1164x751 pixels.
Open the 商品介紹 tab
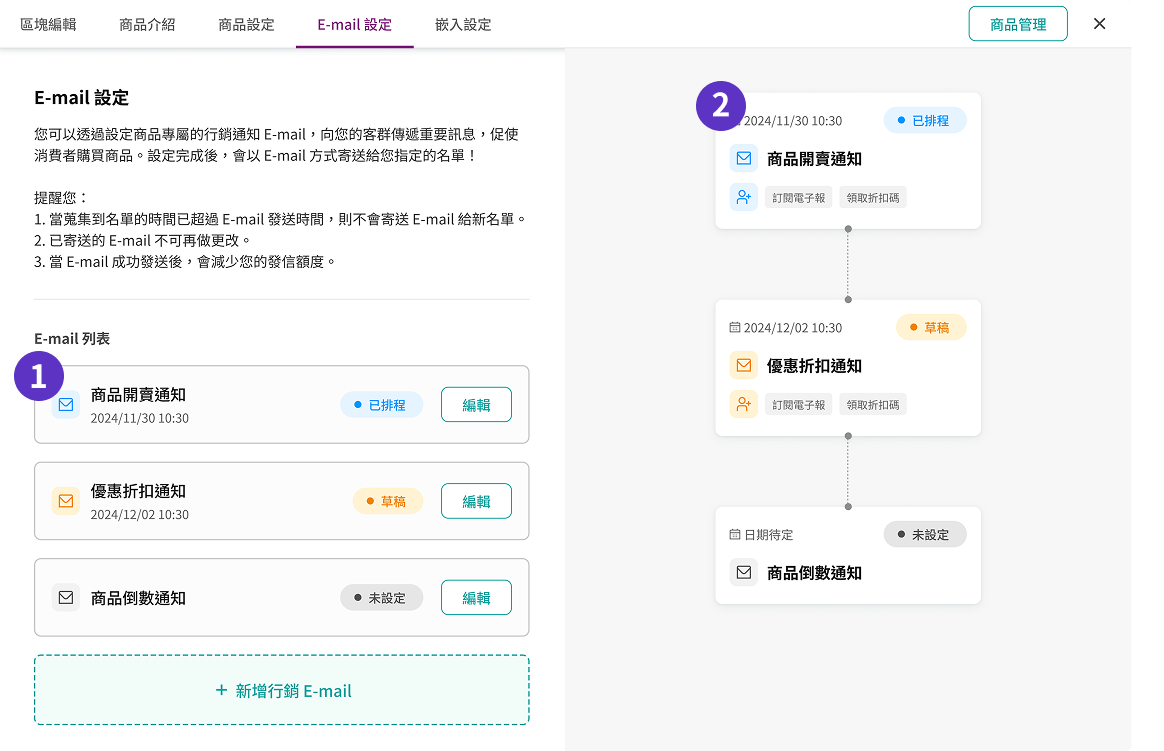click(x=147, y=24)
